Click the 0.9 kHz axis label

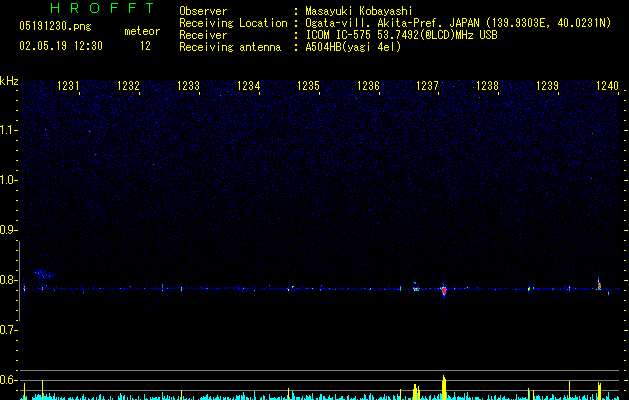8,230
